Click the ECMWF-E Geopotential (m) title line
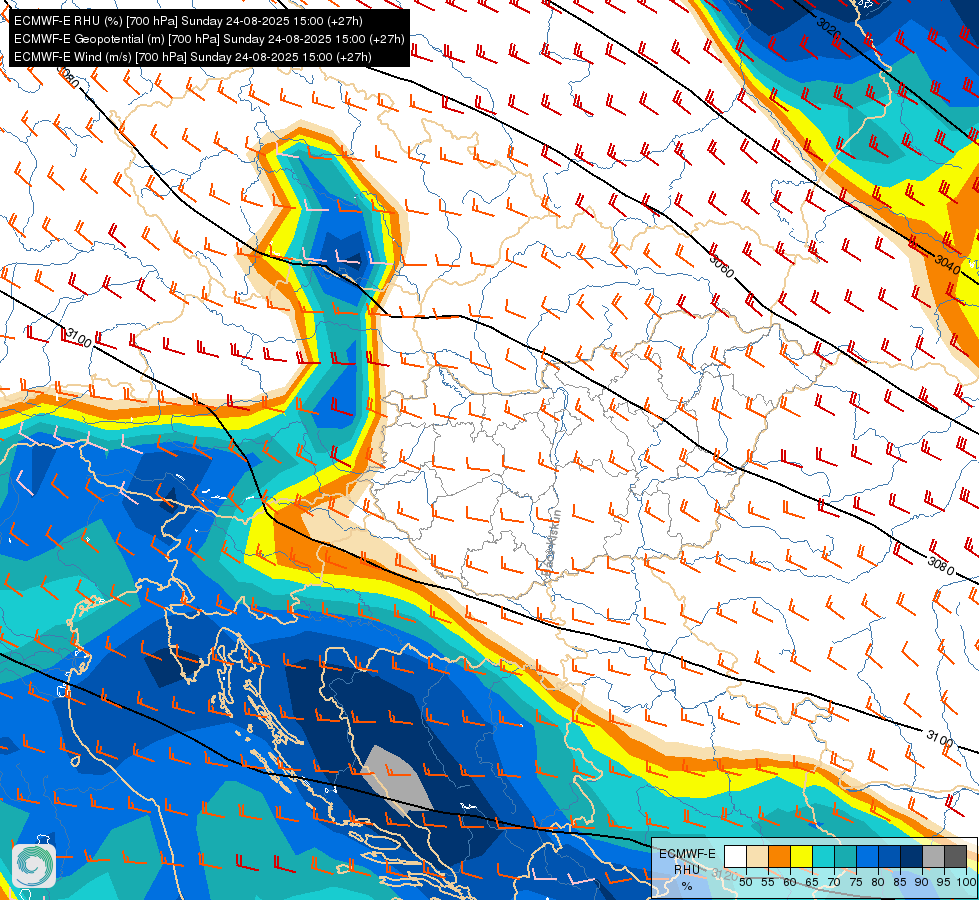The height and width of the screenshot is (900, 979). tap(209, 39)
